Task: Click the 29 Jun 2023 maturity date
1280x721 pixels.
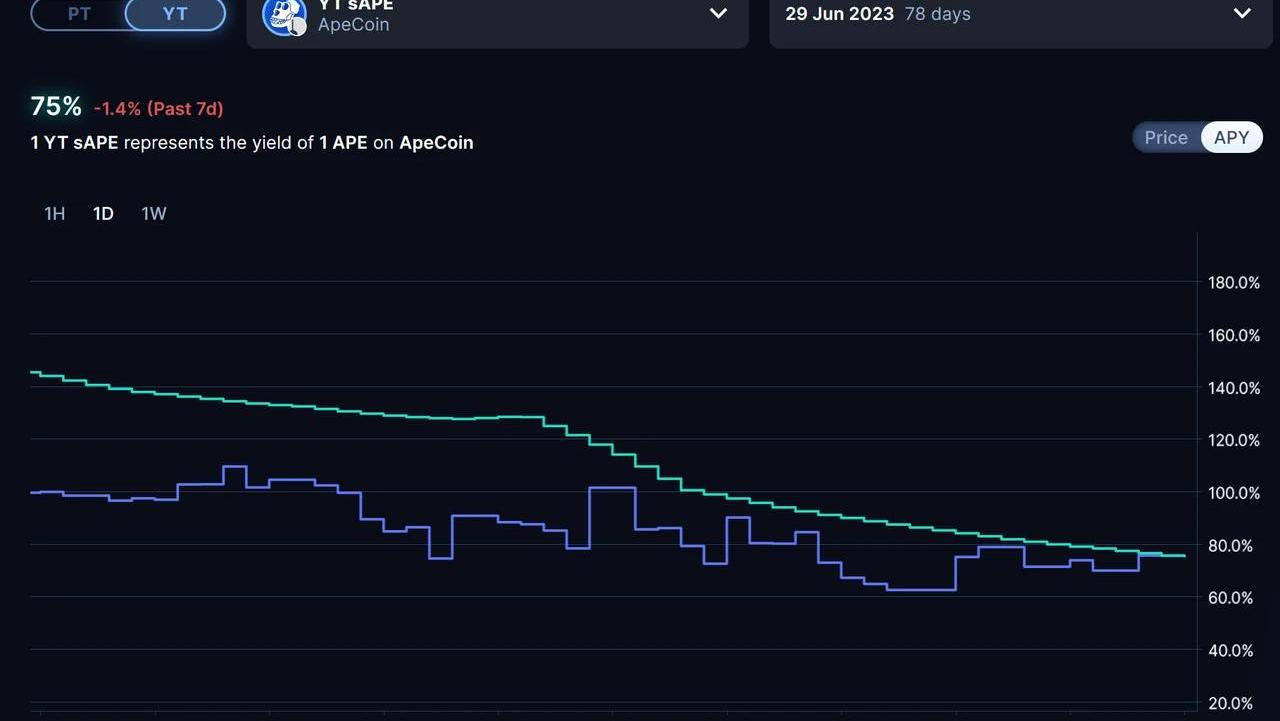Action: [839, 14]
